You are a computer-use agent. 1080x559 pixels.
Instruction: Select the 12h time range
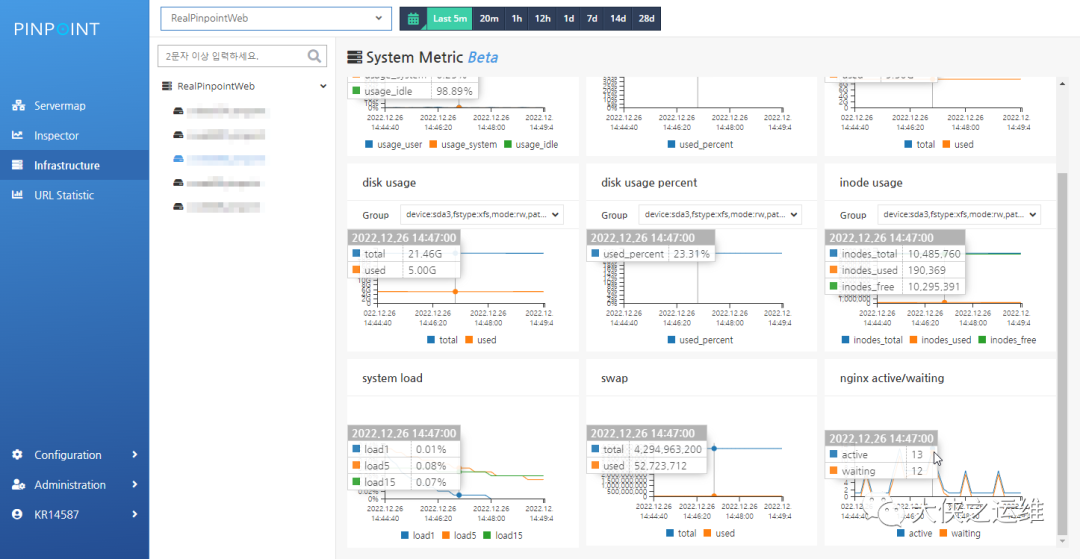542,19
